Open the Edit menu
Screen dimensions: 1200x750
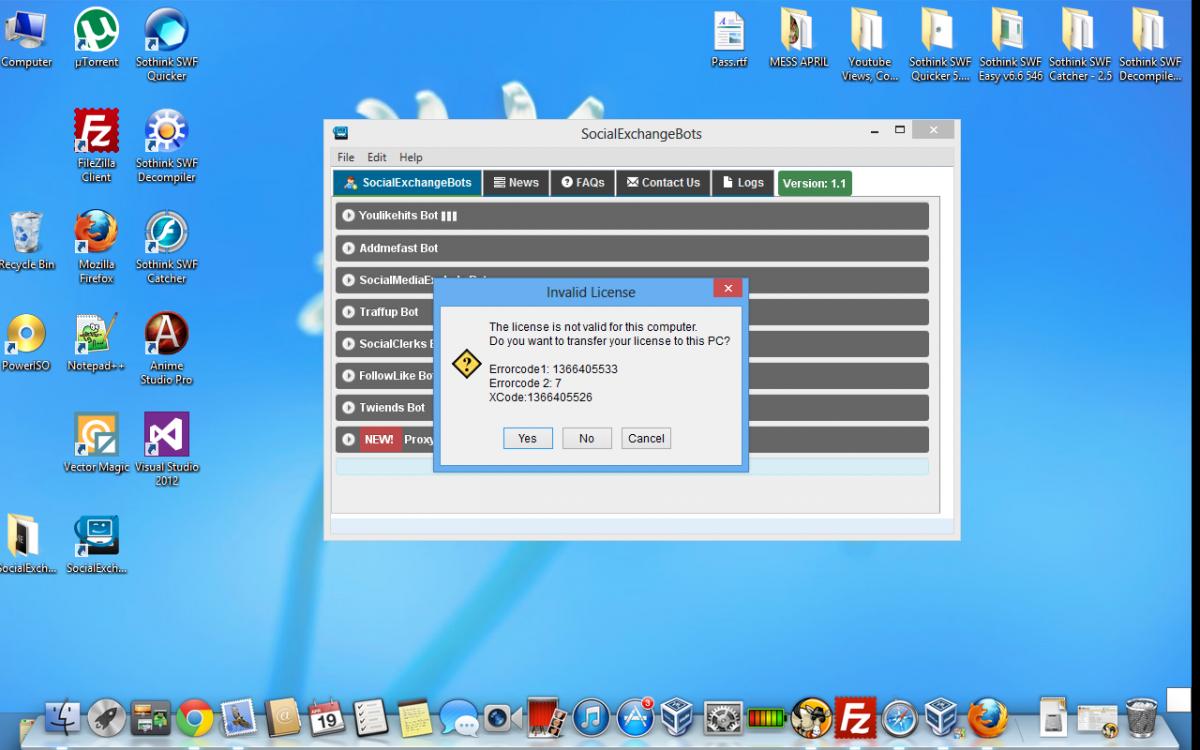point(377,157)
